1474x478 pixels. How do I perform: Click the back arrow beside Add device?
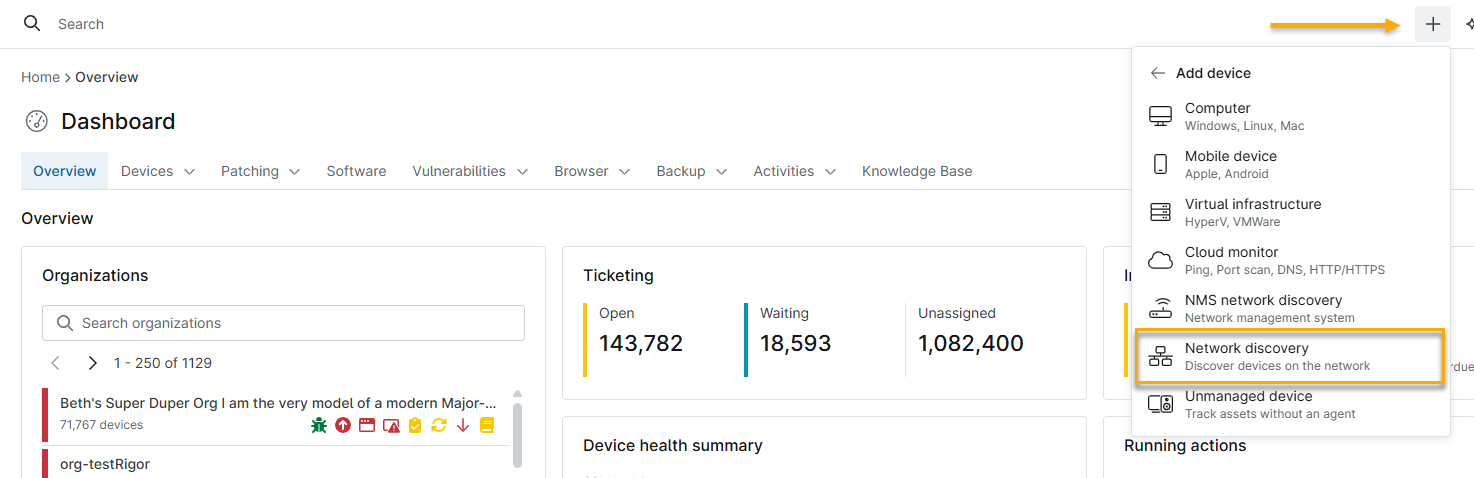(x=1158, y=73)
